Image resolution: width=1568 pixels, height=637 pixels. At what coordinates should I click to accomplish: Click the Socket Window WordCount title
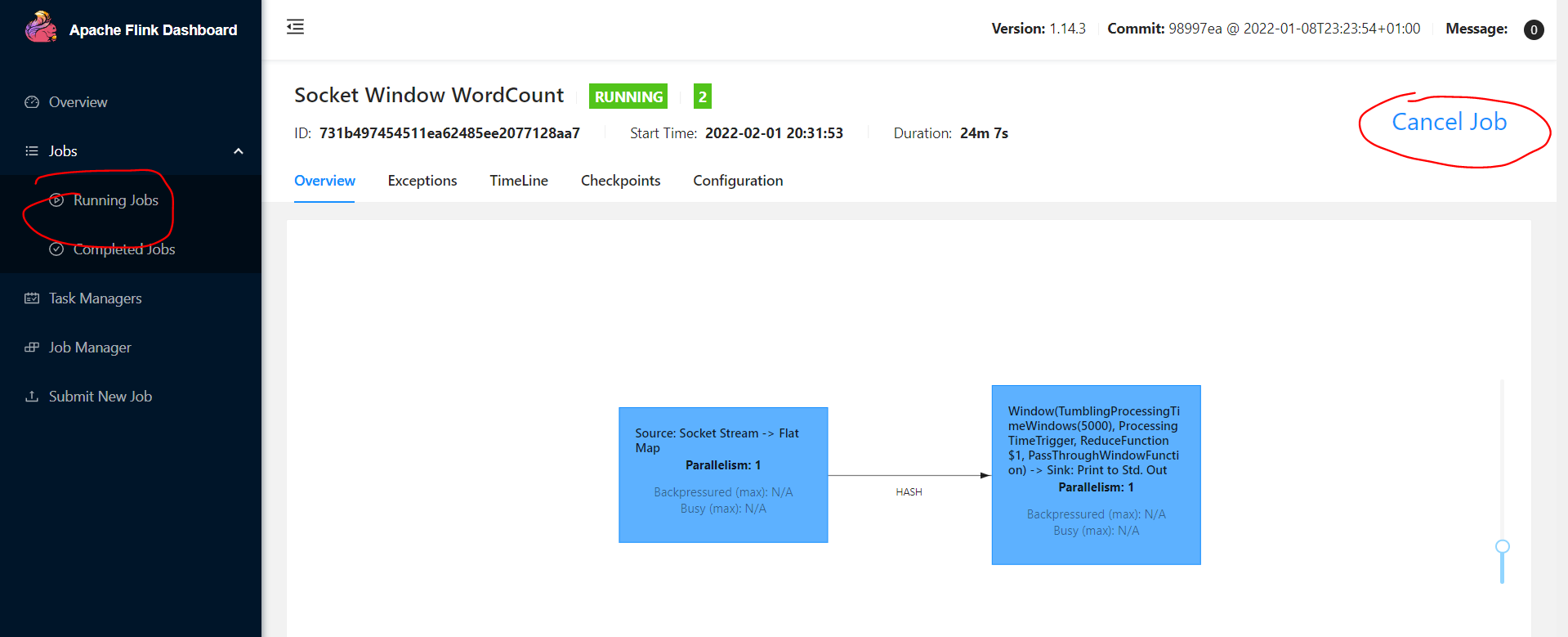429,96
